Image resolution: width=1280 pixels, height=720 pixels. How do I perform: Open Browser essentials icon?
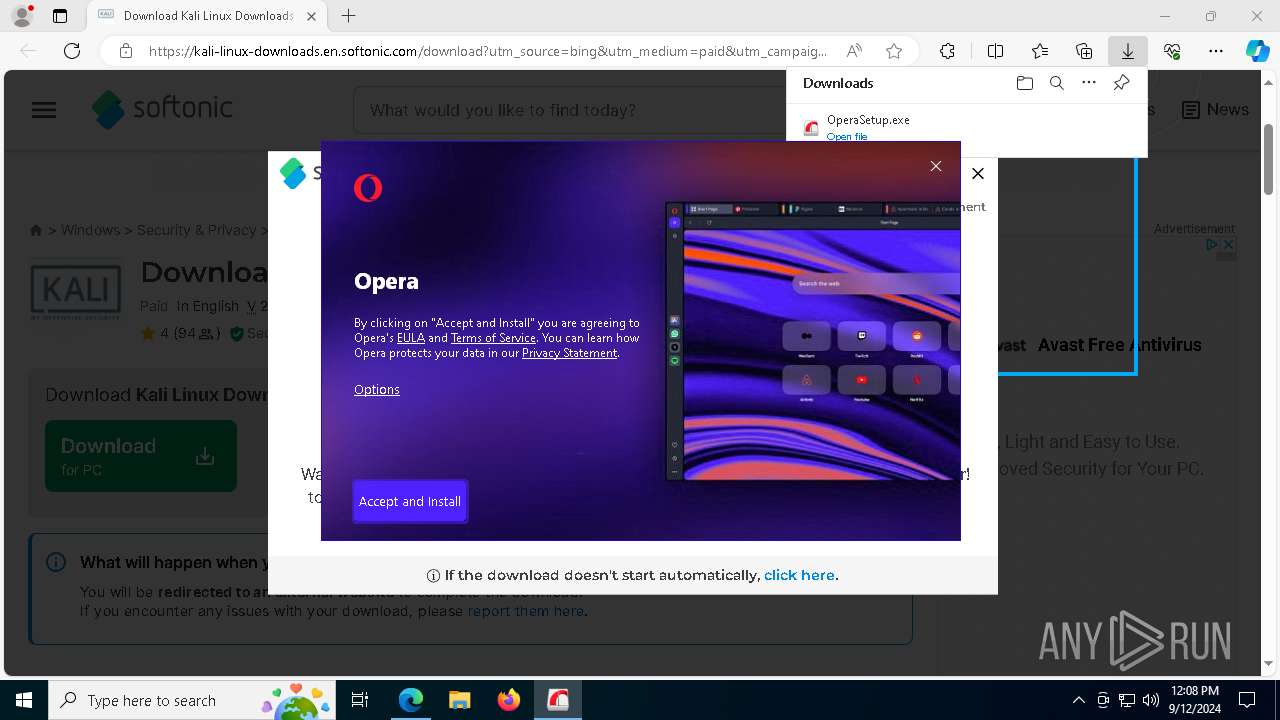1172,51
